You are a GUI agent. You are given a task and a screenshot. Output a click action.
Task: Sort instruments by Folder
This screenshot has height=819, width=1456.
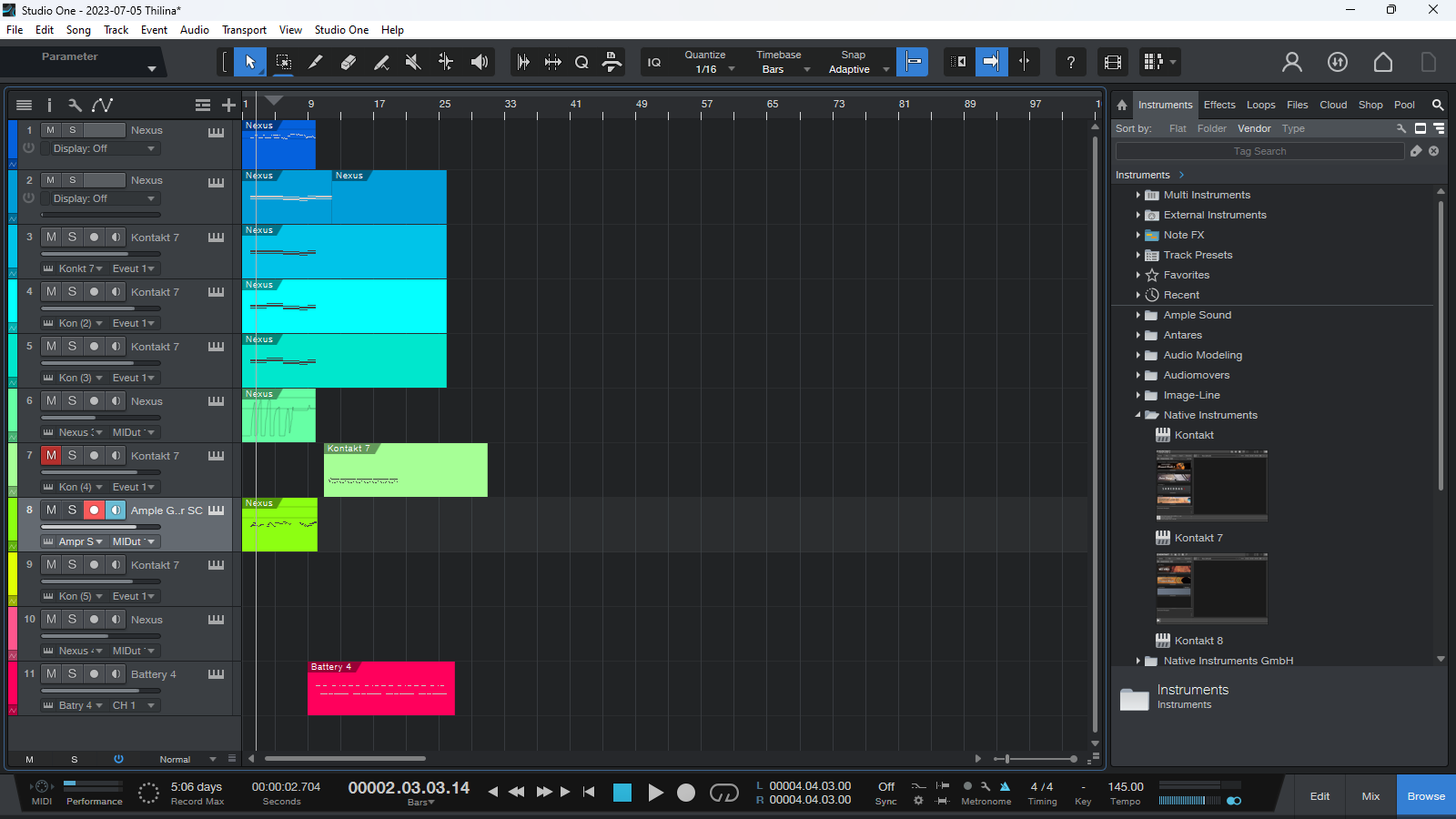coord(1211,129)
